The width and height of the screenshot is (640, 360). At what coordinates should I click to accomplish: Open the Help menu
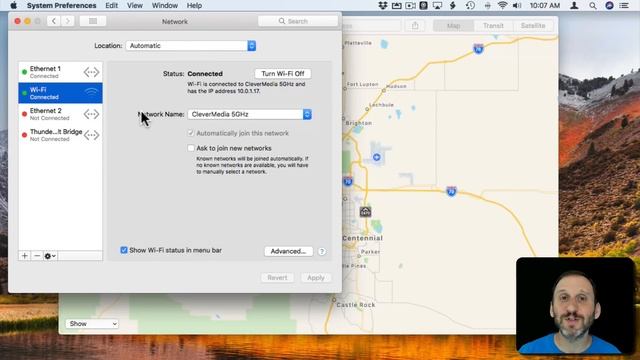click(x=194, y=5)
